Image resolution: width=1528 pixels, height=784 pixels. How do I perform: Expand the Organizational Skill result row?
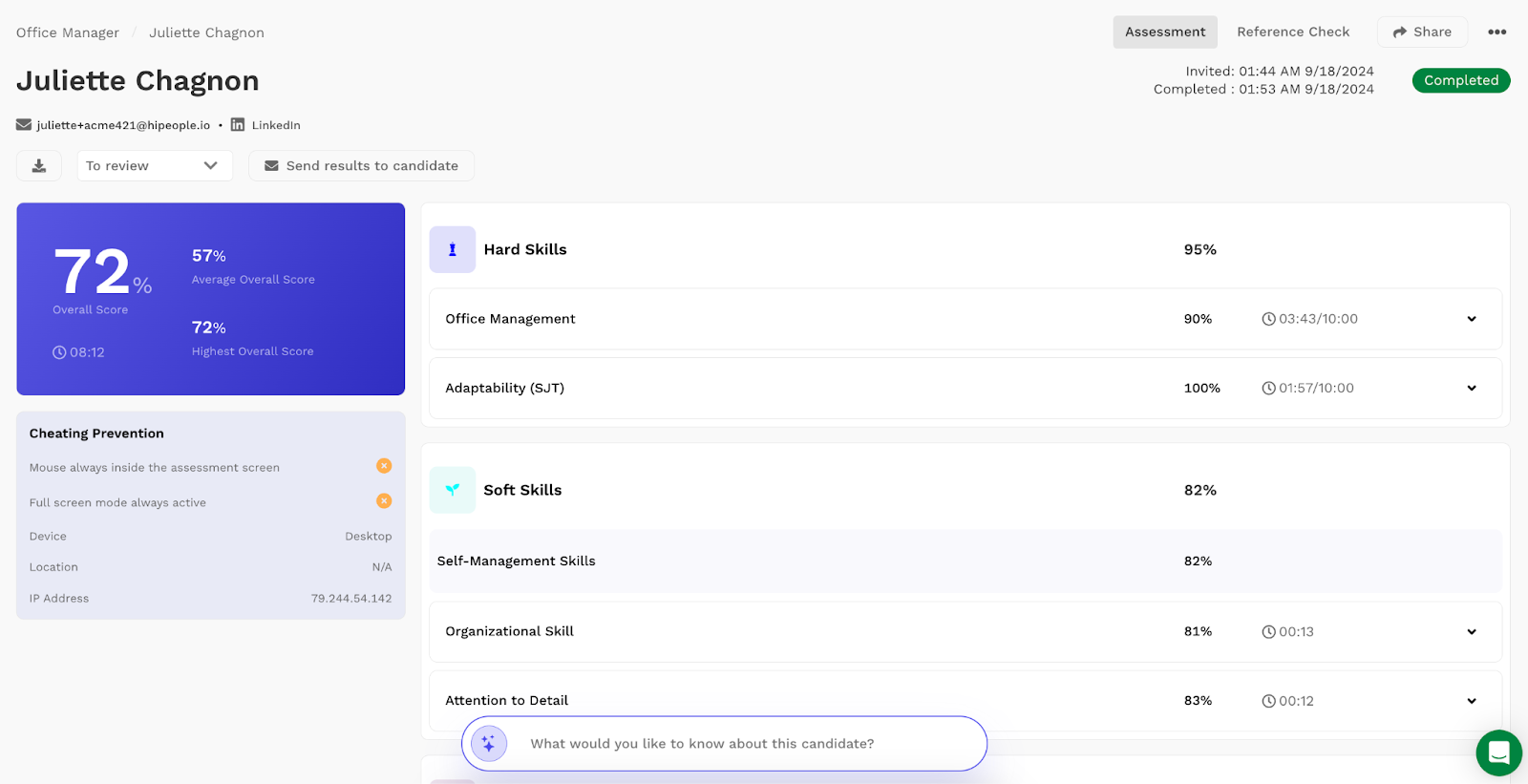(x=1472, y=632)
